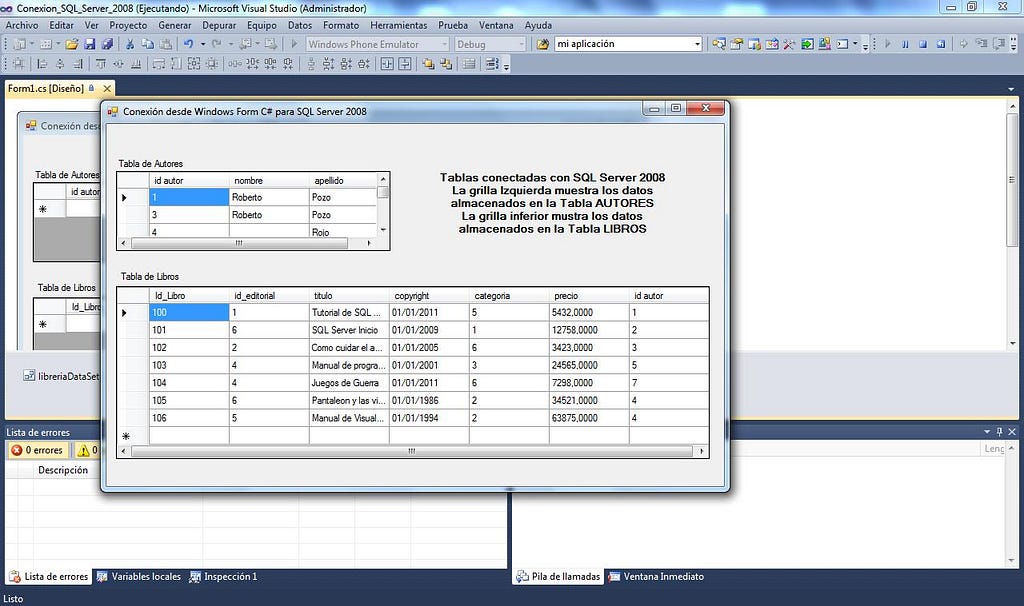This screenshot has width=1024, height=606.
Task: Open the Formato menu
Action: (x=341, y=25)
